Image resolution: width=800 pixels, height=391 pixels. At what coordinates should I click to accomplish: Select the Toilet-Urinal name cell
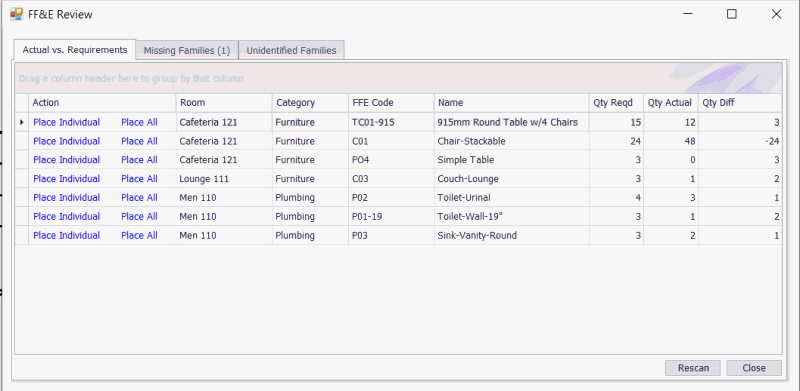pyautogui.click(x=512, y=198)
